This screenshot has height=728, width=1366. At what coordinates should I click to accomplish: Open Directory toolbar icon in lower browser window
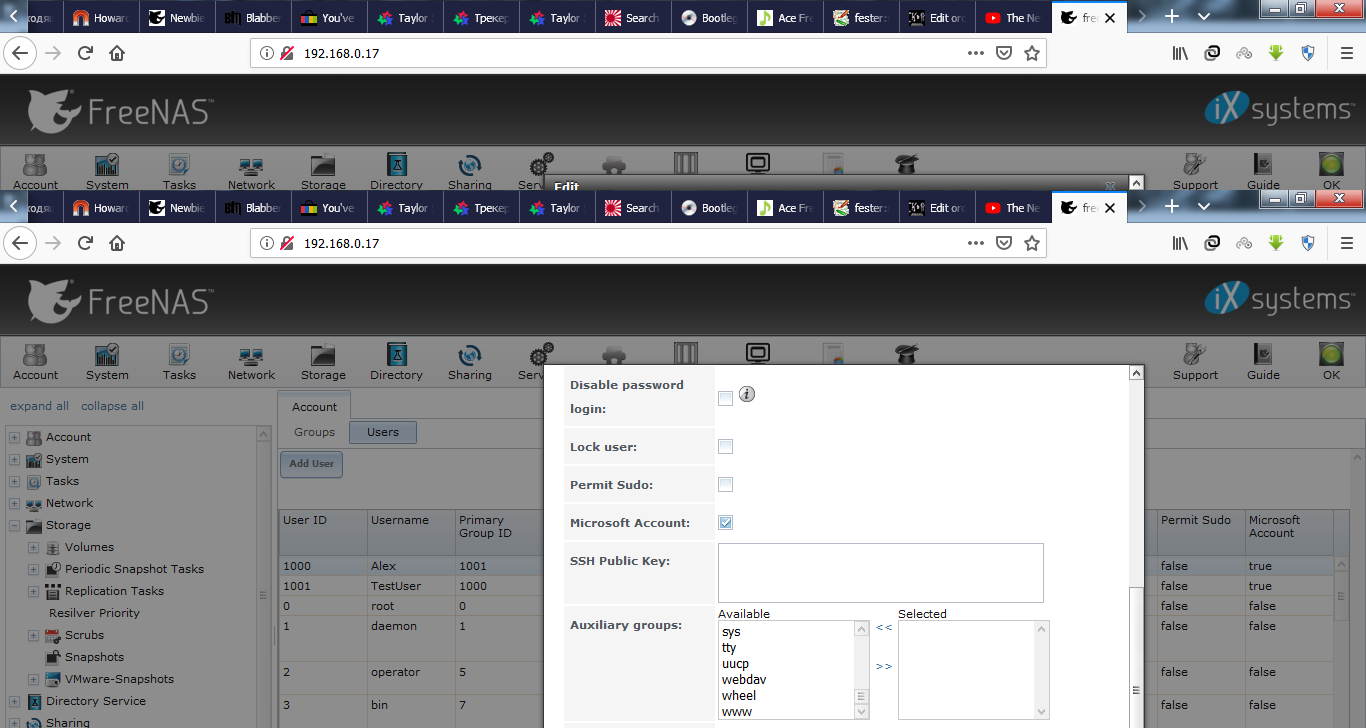click(396, 361)
